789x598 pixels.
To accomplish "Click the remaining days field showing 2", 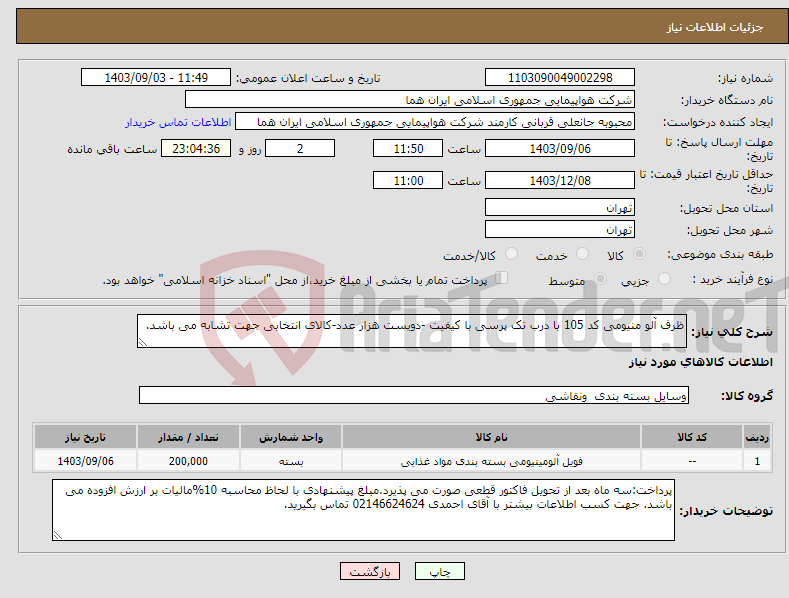I will 300,148.
